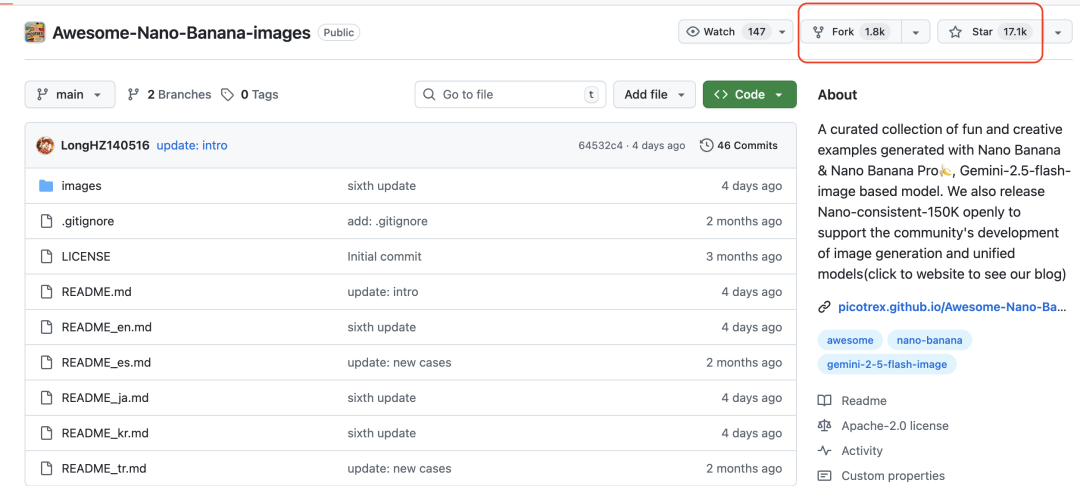Click the file icon next to LICENSE
Screen dimensions: 1080x486
tap(46, 256)
